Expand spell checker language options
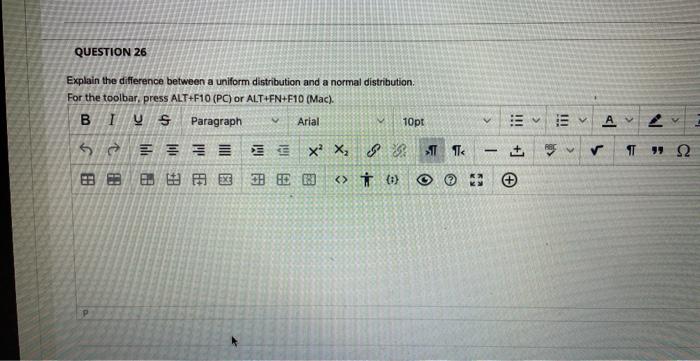This screenshot has height=361, width=700. tap(570, 150)
